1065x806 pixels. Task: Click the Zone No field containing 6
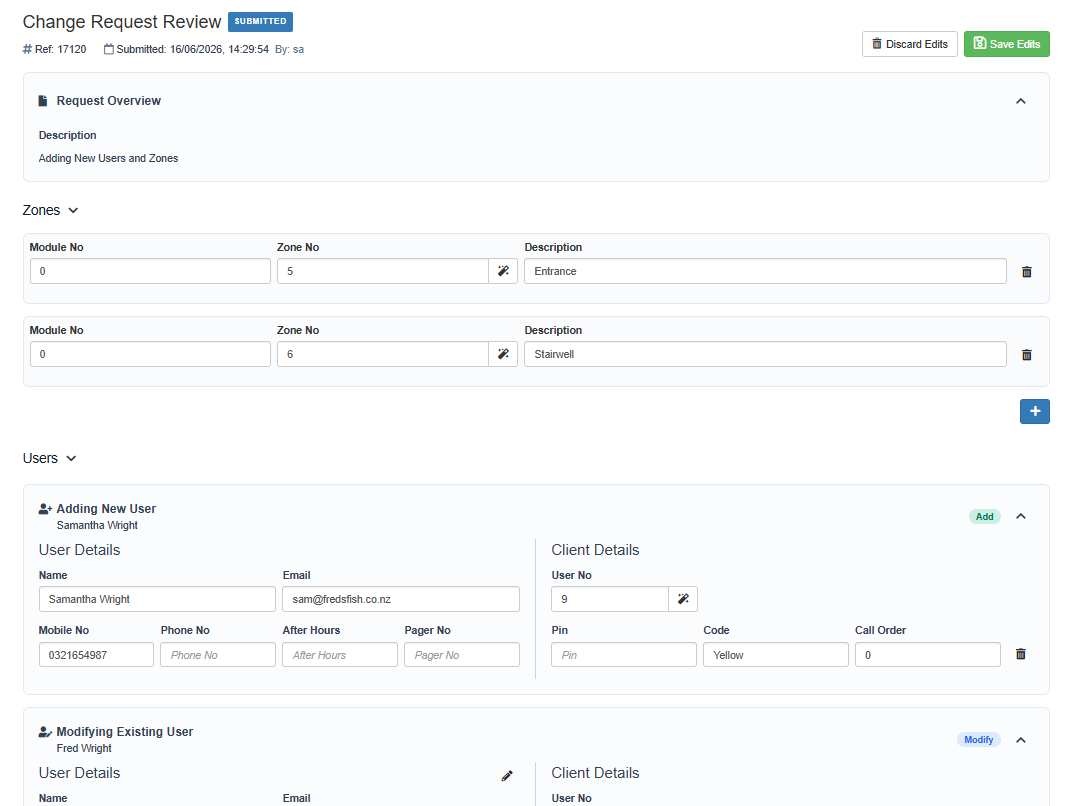click(x=383, y=354)
